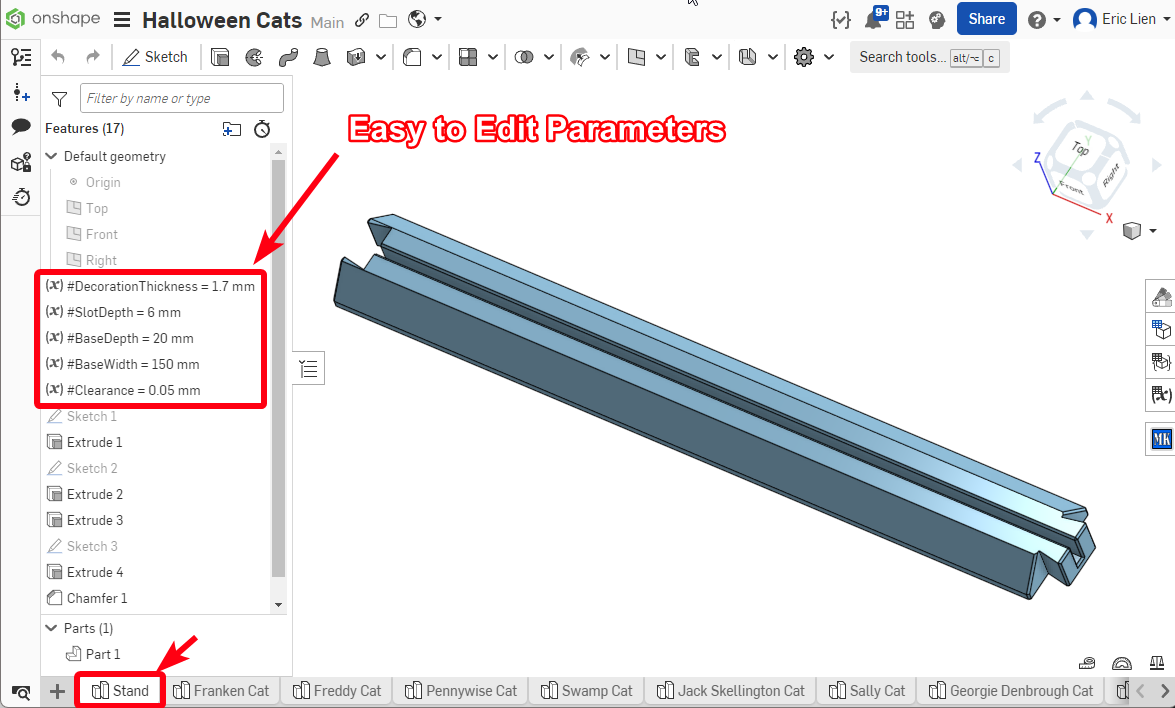Open the stopwatch history icon on left sidebar
The width and height of the screenshot is (1175, 708).
22,197
